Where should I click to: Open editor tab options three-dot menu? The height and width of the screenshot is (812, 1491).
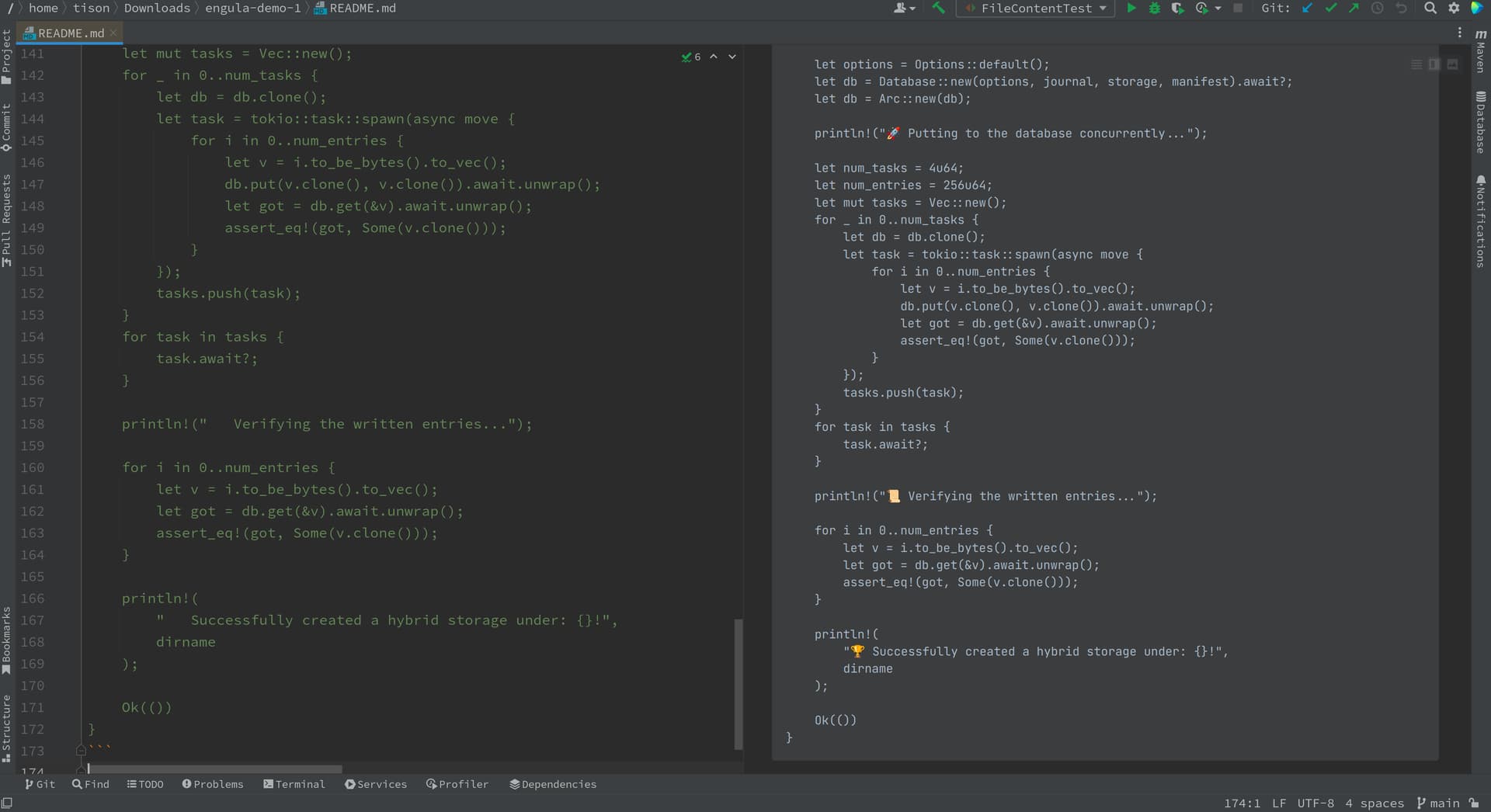(1460, 33)
